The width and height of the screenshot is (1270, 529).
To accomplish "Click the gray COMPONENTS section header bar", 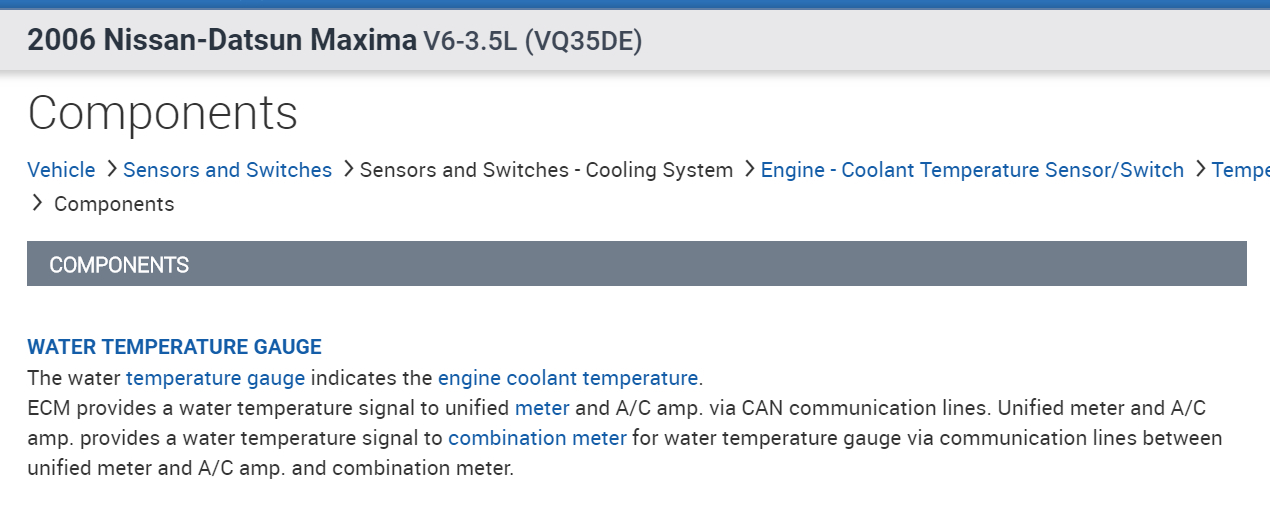I will (636, 265).
